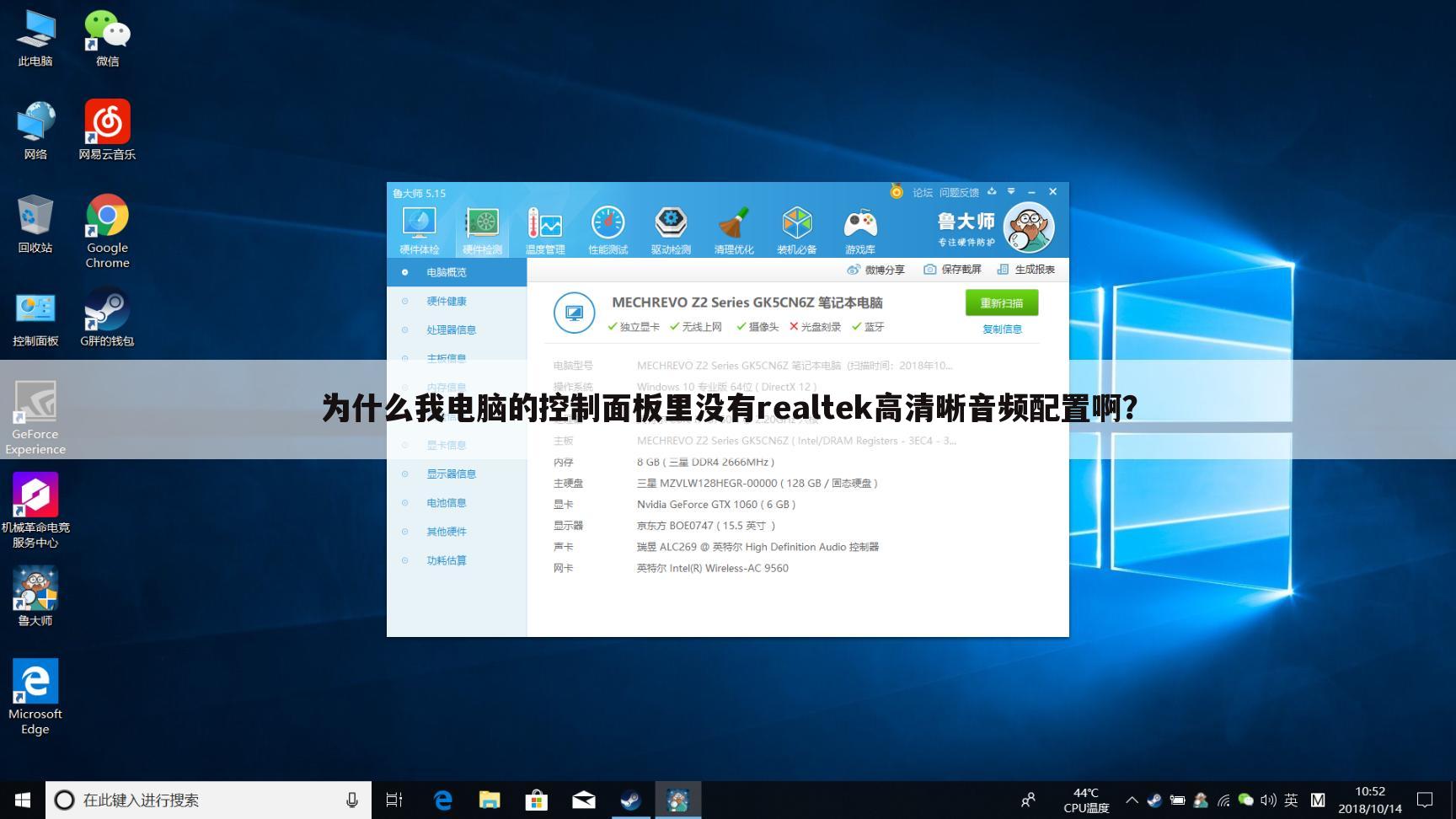Open File Explorer from the taskbar
Viewport: 1456px width, 819px height.
tap(490, 800)
